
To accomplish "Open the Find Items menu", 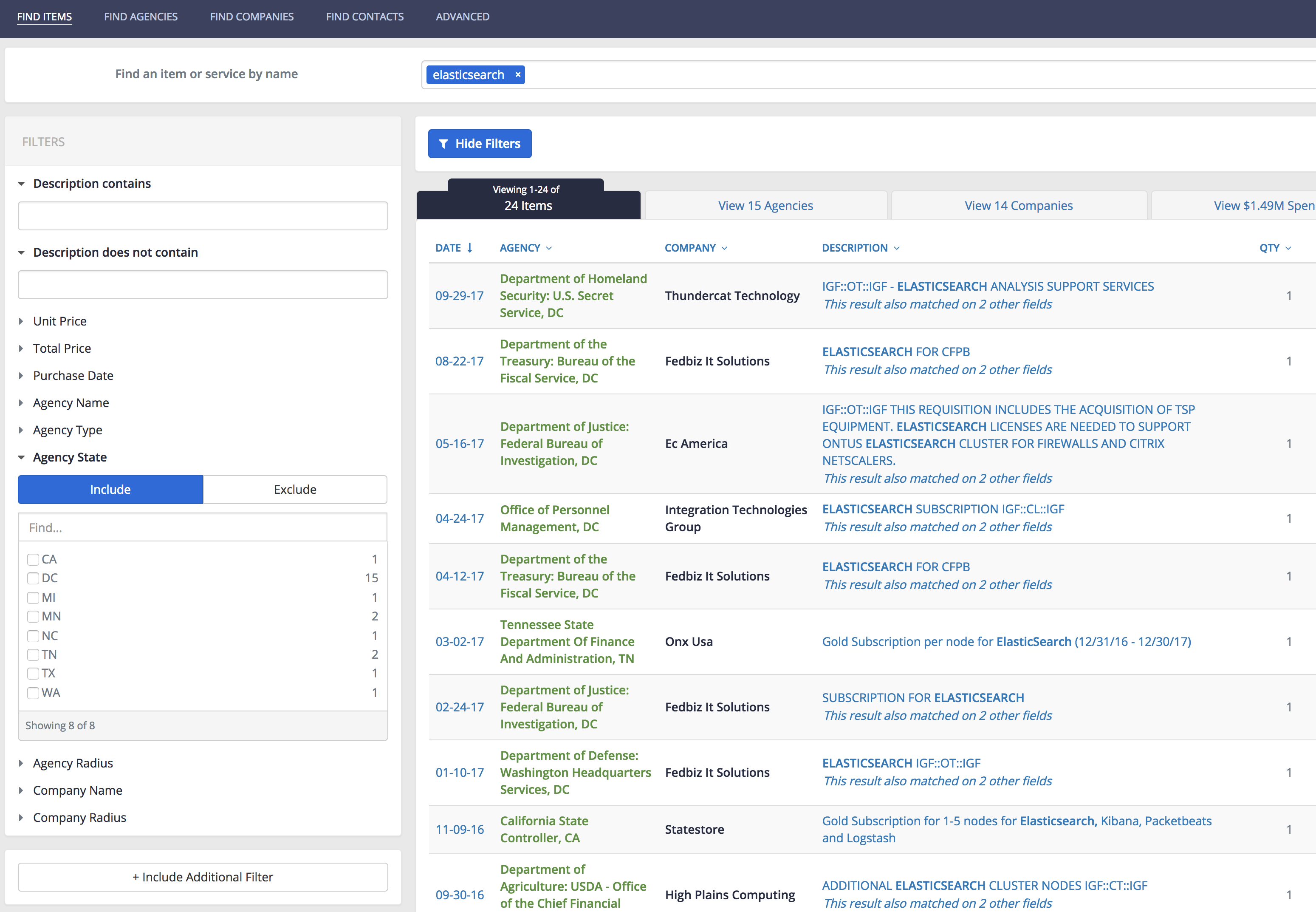I will pyautogui.click(x=45, y=17).
